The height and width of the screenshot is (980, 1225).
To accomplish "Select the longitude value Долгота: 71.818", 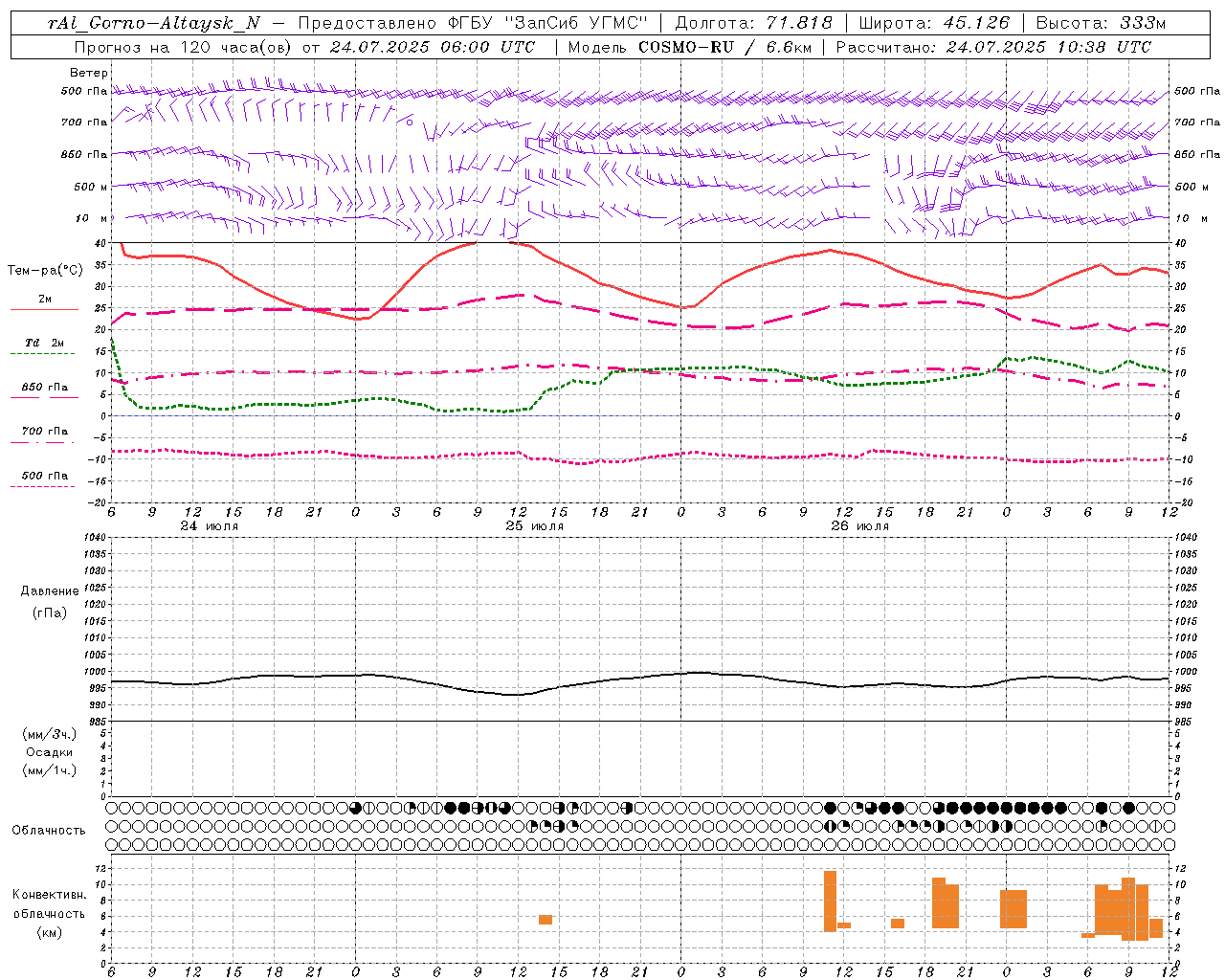I will (754, 23).
